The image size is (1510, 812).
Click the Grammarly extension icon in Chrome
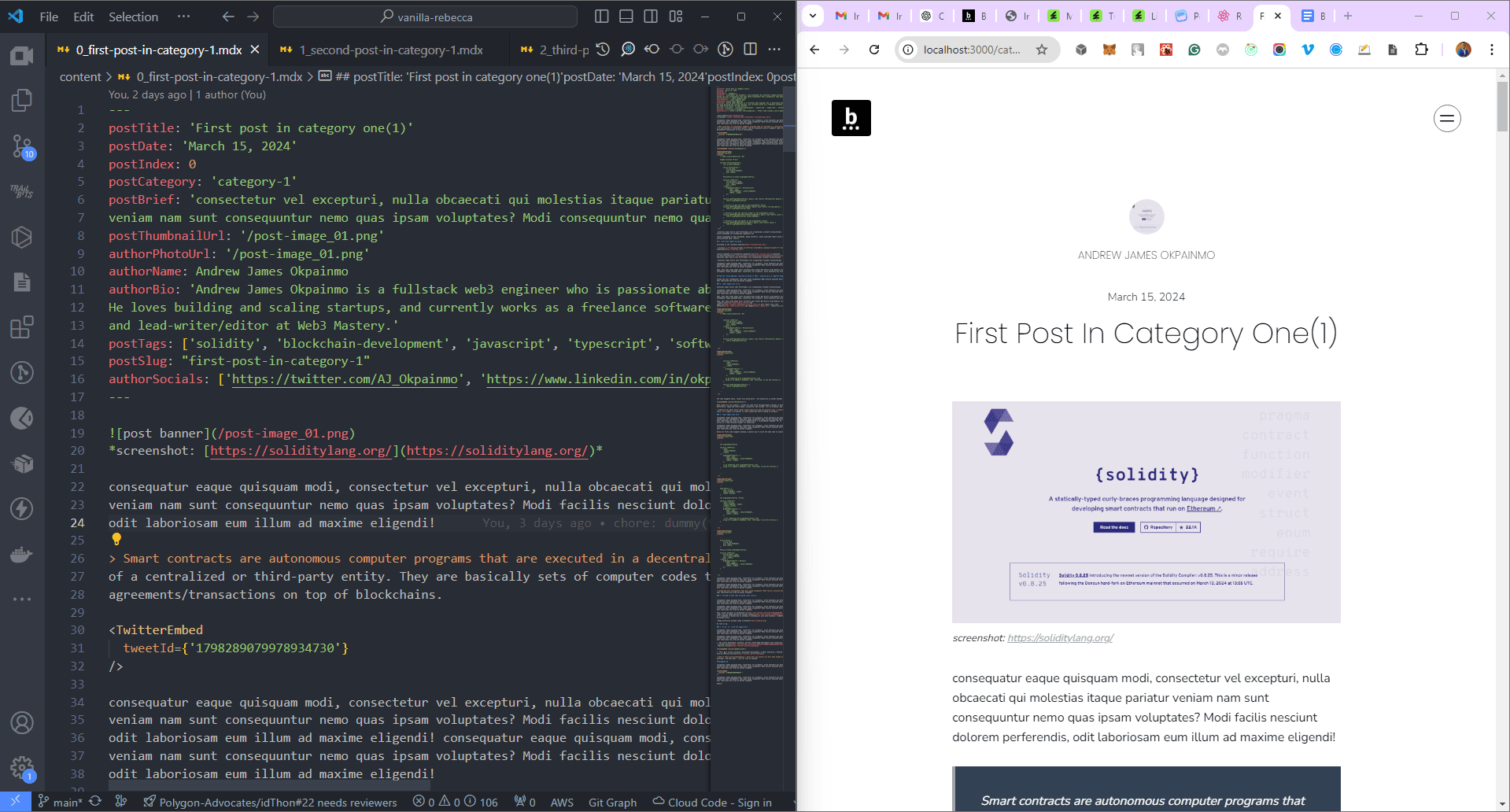pos(1194,50)
